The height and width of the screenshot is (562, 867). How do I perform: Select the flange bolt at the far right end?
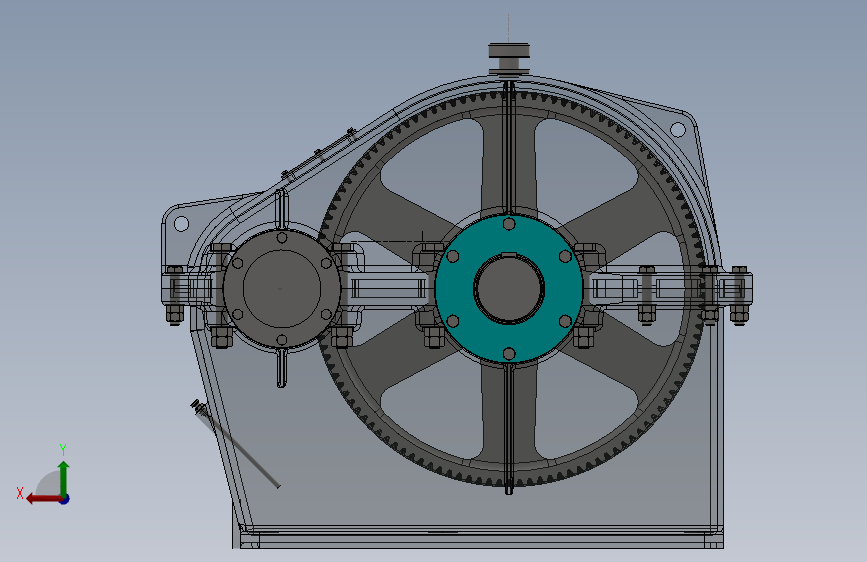pos(739,295)
